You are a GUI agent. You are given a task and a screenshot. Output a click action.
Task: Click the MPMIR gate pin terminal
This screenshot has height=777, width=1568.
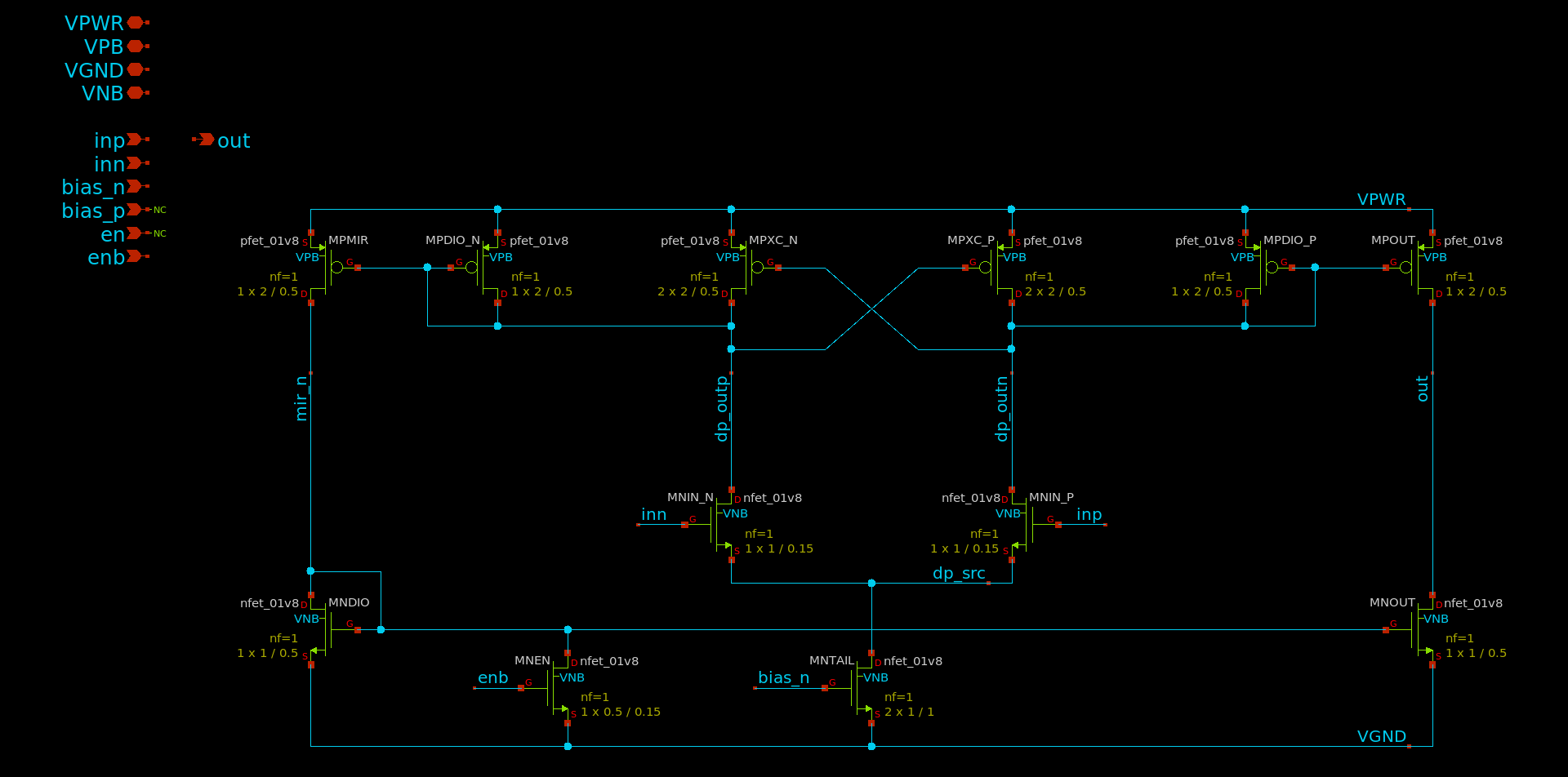tap(358, 268)
